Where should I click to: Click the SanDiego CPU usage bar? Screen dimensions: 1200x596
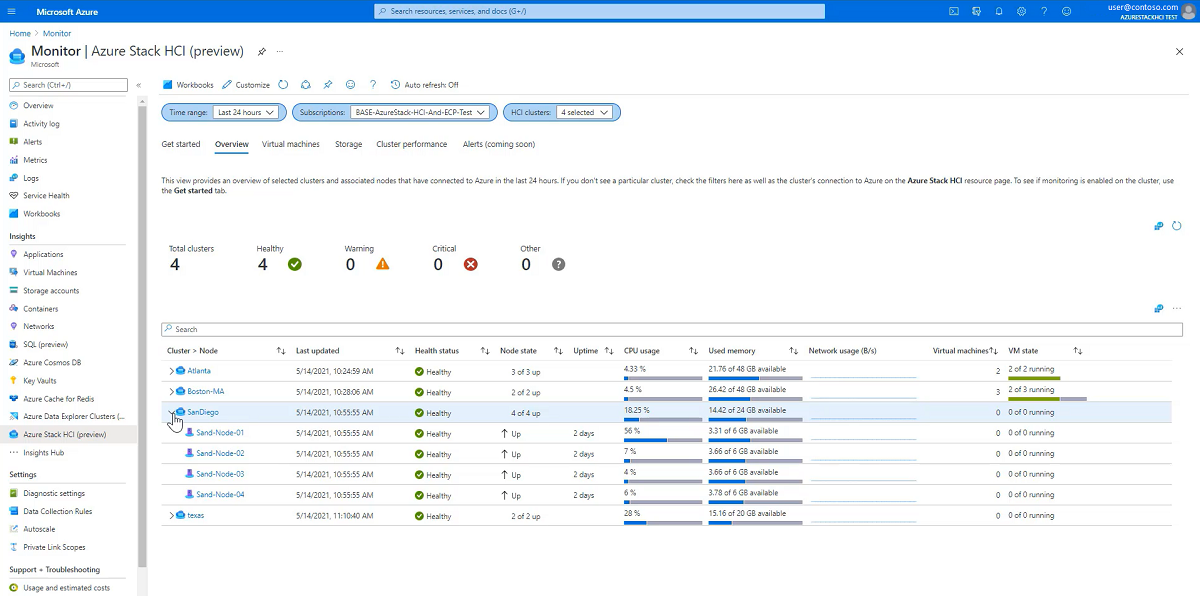[661, 419]
